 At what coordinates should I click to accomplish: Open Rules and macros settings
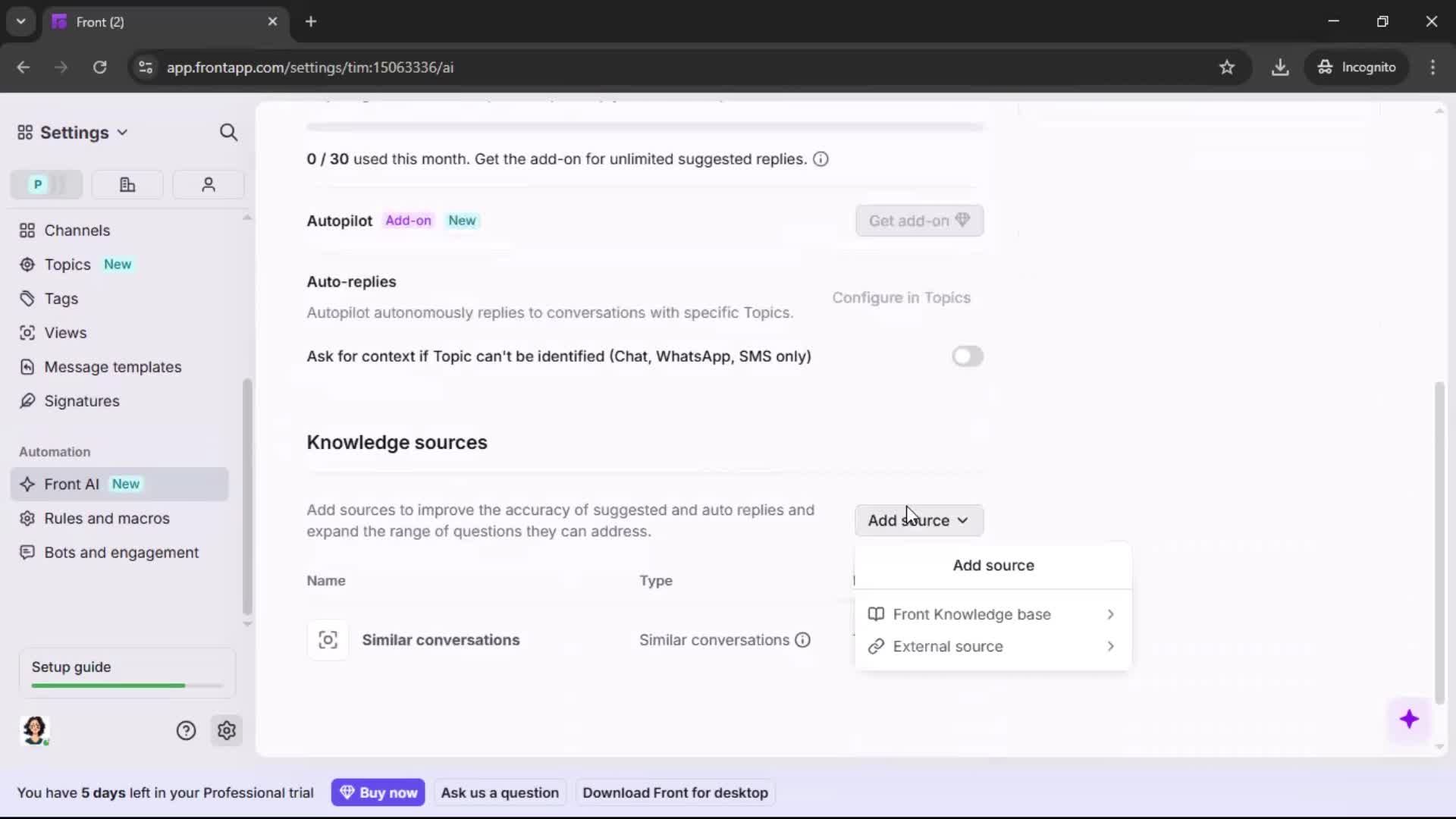click(x=106, y=518)
